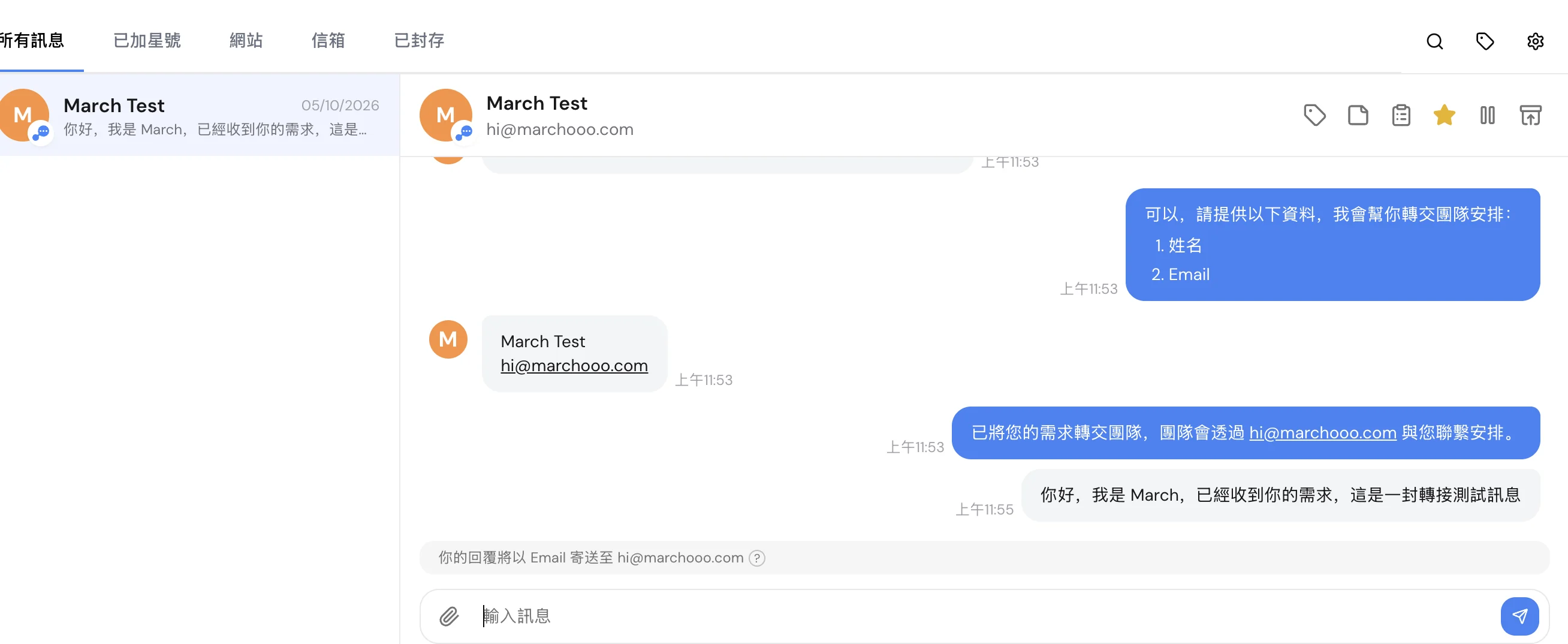Viewport: 1568px width, 644px height.
Task: Archive this conversation with the box icon
Action: tap(1530, 115)
